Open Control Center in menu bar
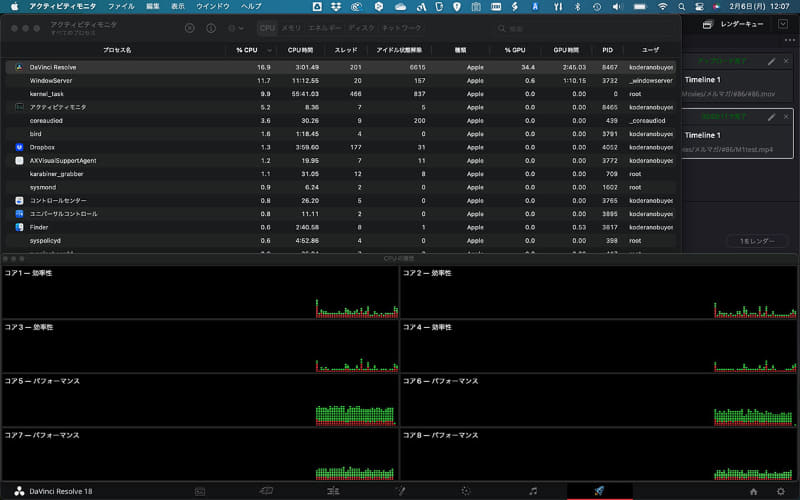 [x=698, y=6]
